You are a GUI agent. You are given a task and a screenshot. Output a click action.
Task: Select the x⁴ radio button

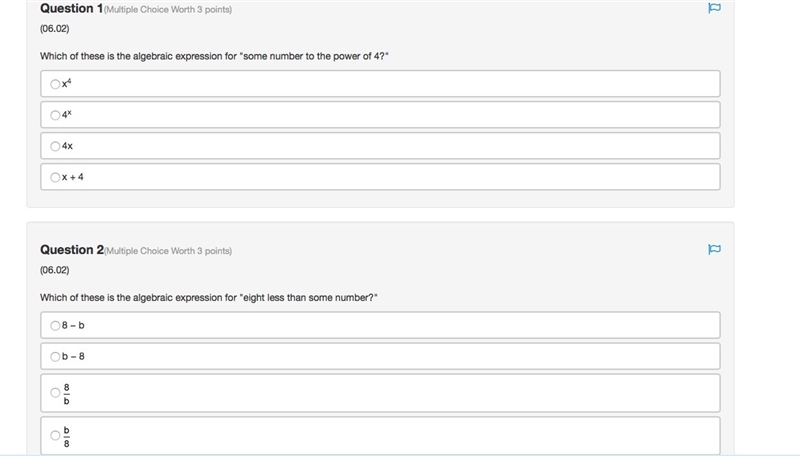pos(55,84)
